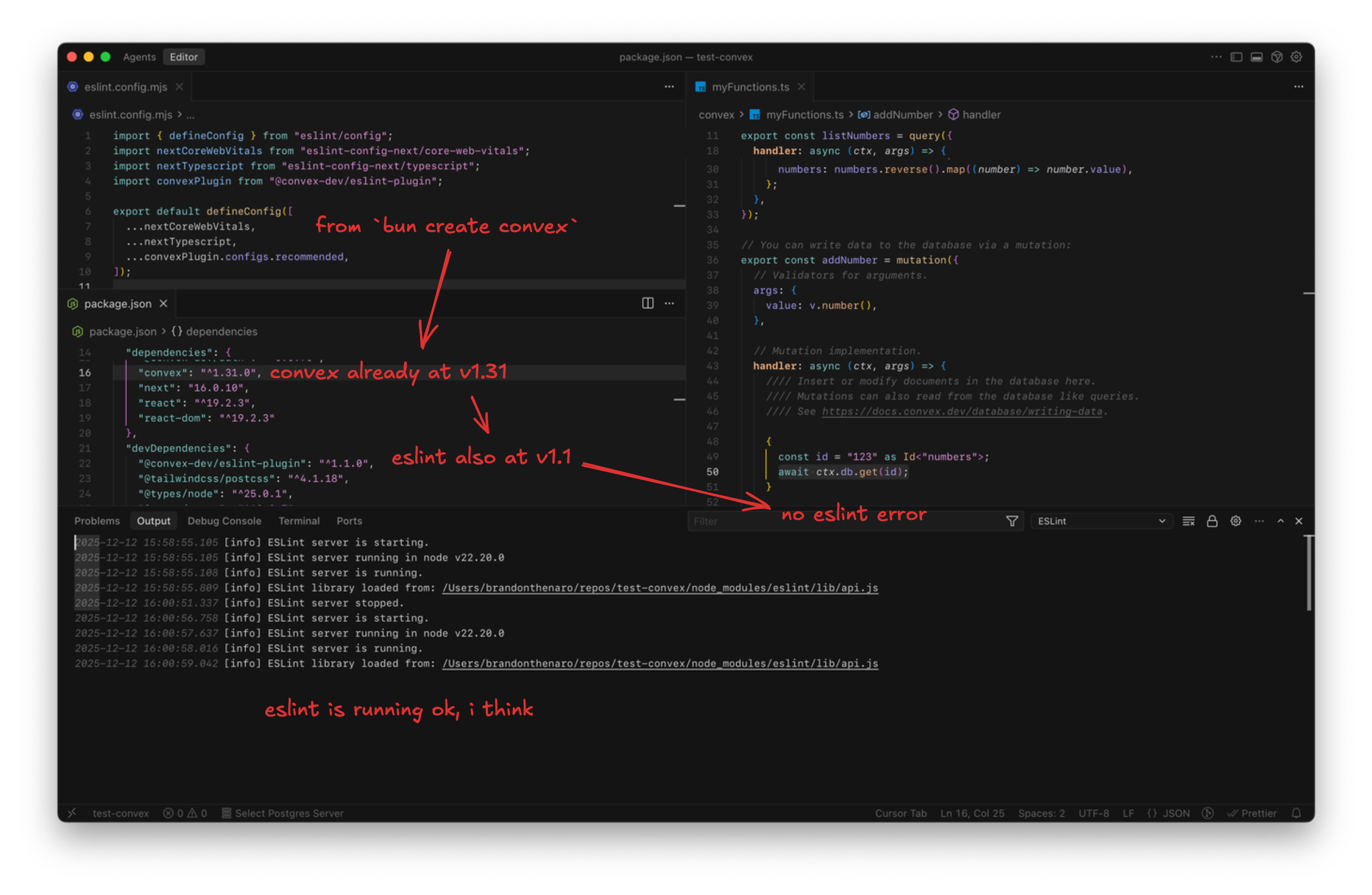Toggle the bottom panel visibility

pos(1256,57)
